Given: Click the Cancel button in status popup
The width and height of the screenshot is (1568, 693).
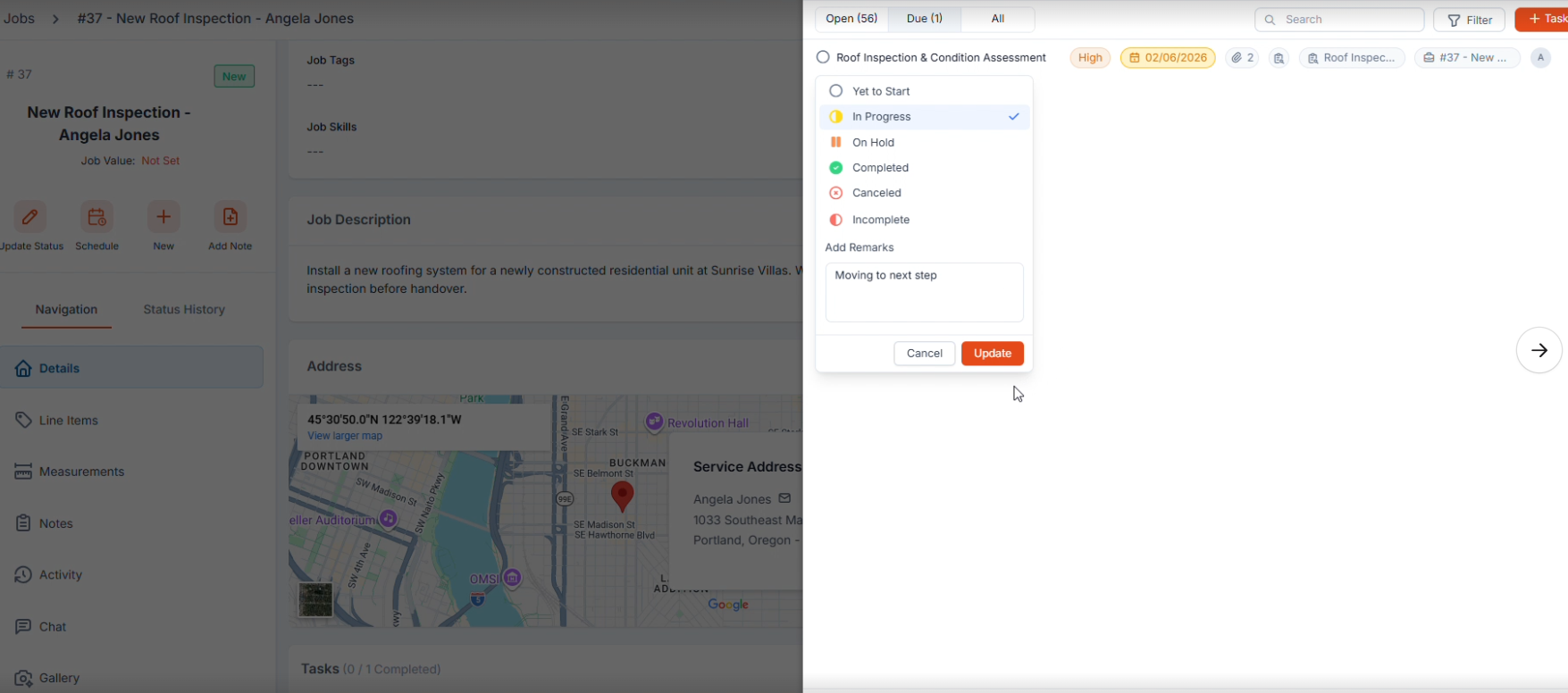Looking at the screenshot, I should click(924, 354).
